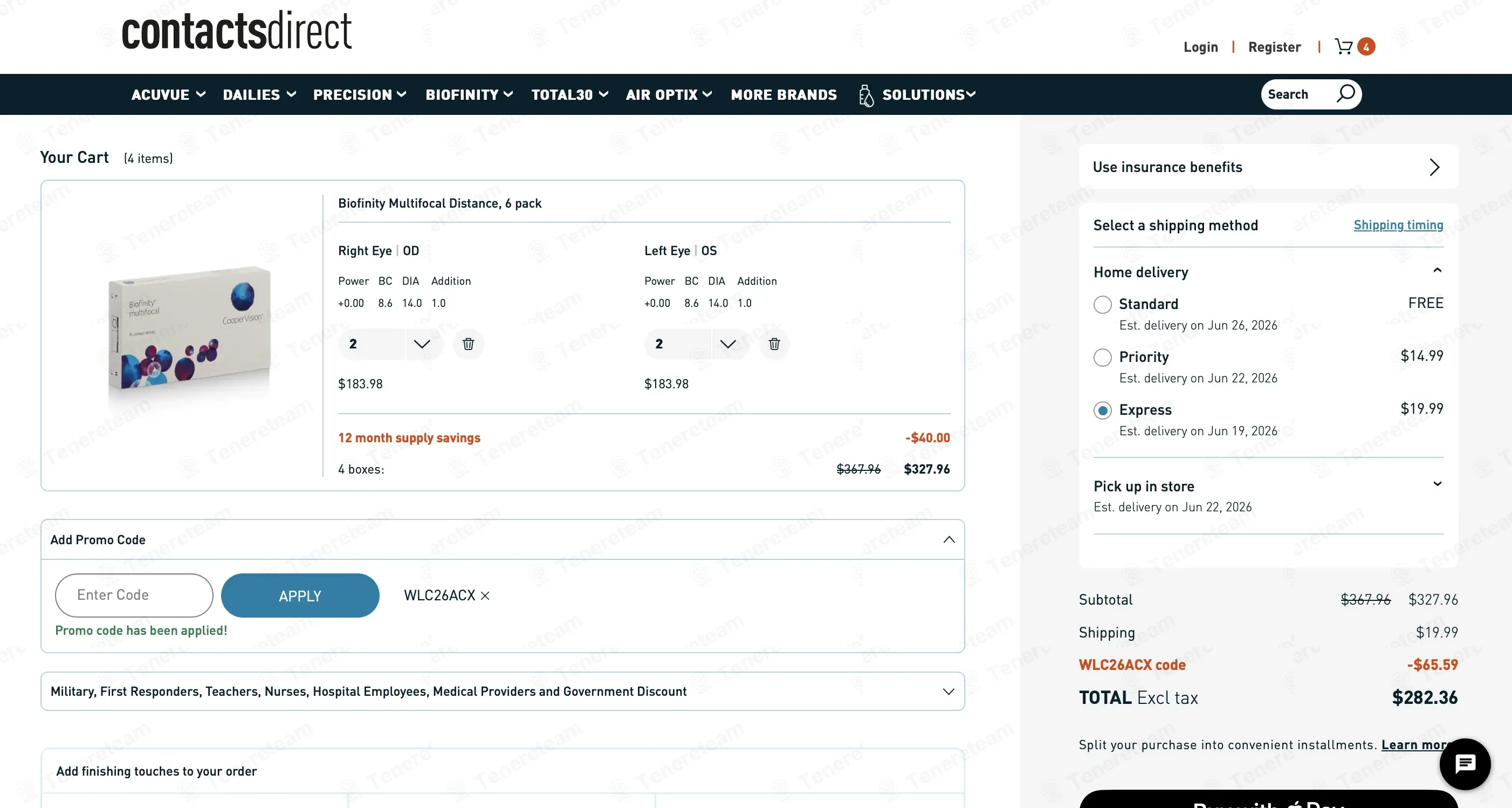1512x808 pixels.
Task: Click the search magnifier icon
Action: click(x=1346, y=94)
